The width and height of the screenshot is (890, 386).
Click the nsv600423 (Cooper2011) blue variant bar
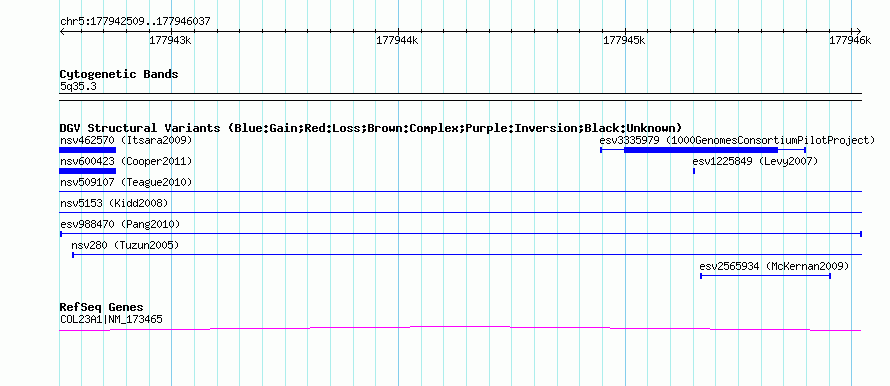click(87, 171)
